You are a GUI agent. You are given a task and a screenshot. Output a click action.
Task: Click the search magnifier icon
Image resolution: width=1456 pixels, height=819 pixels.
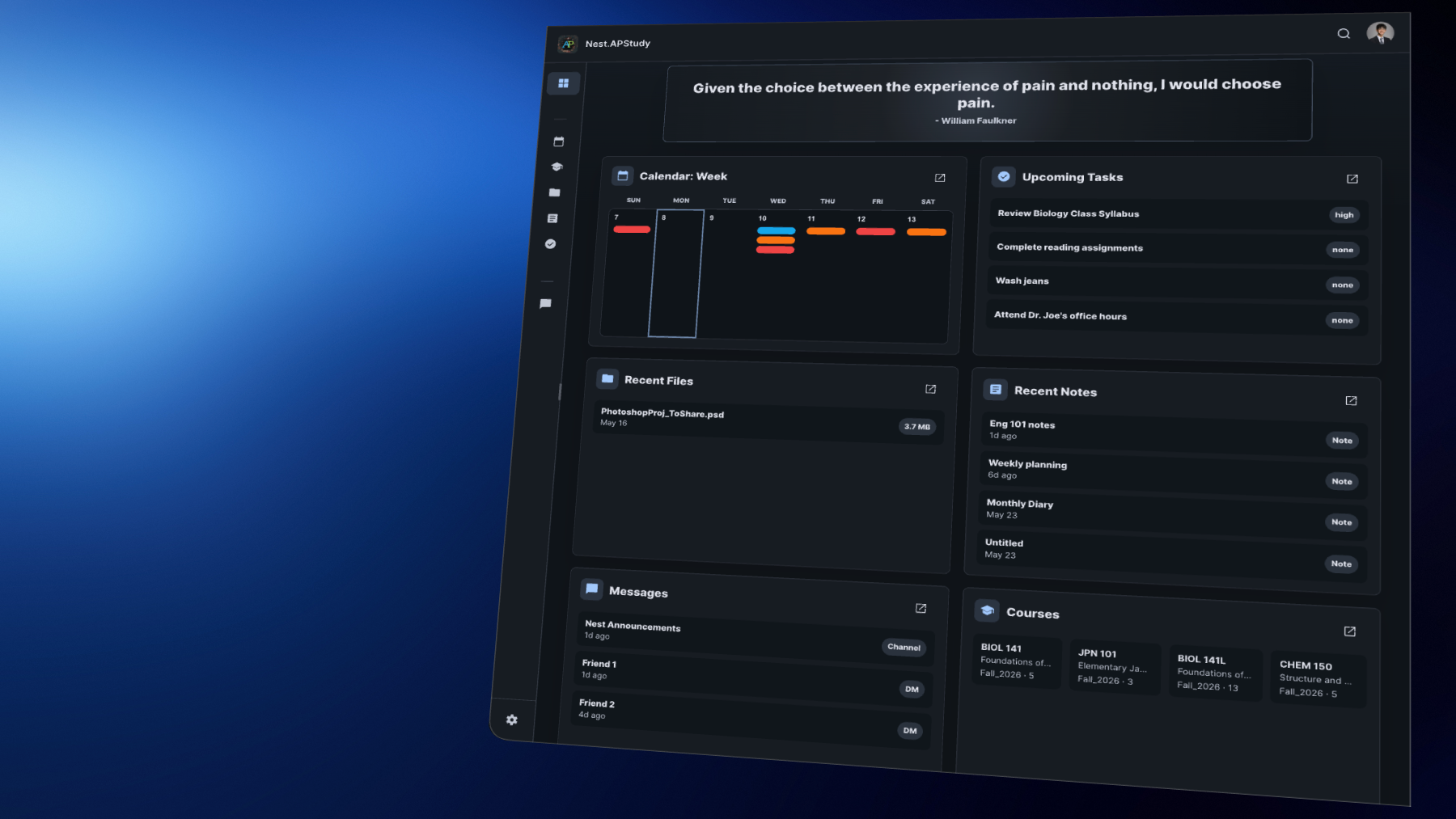[1344, 33]
